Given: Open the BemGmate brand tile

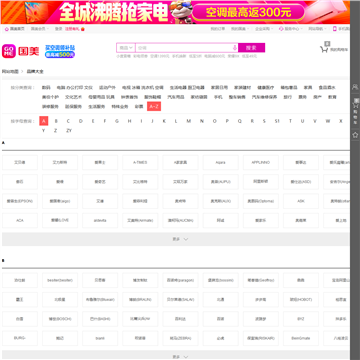Looking at the screenshot, I should click(301, 338).
